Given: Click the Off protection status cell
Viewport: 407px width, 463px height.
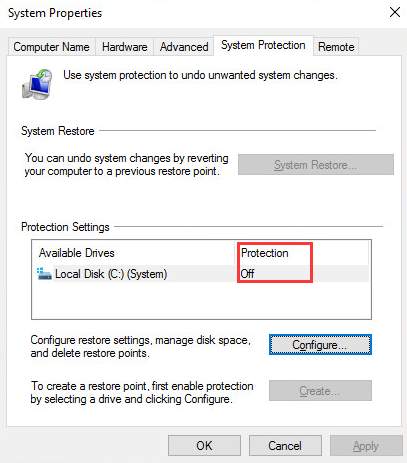Looking at the screenshot, I should click(248, 274).
